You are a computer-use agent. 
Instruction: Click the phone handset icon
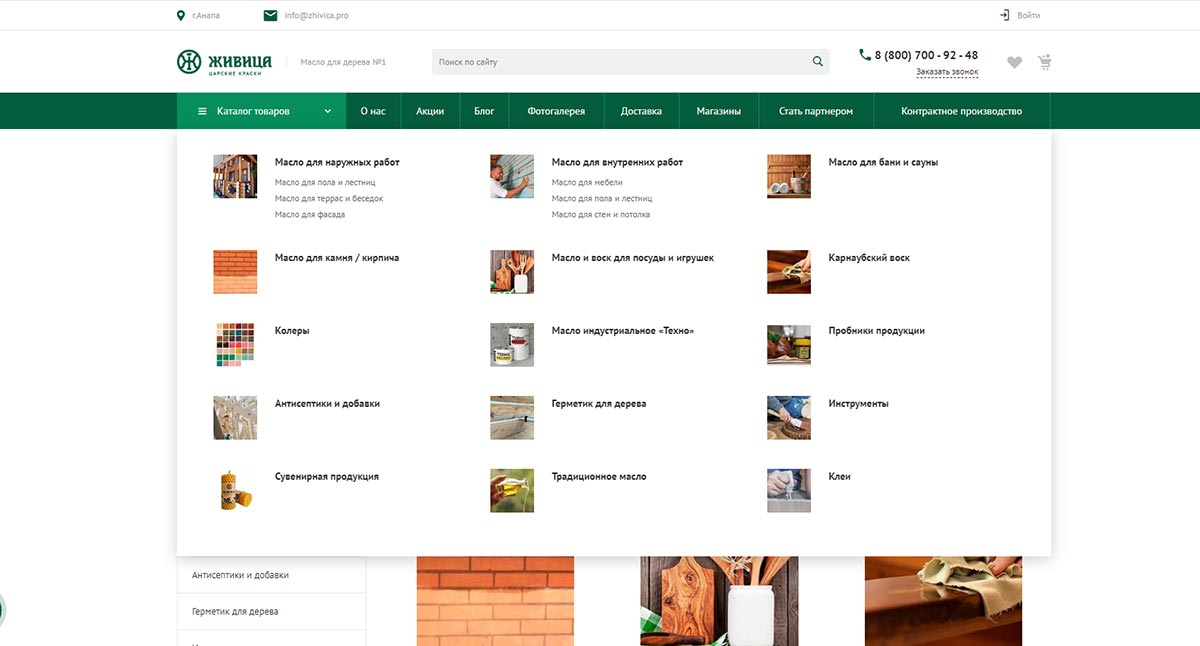[865, 55]
